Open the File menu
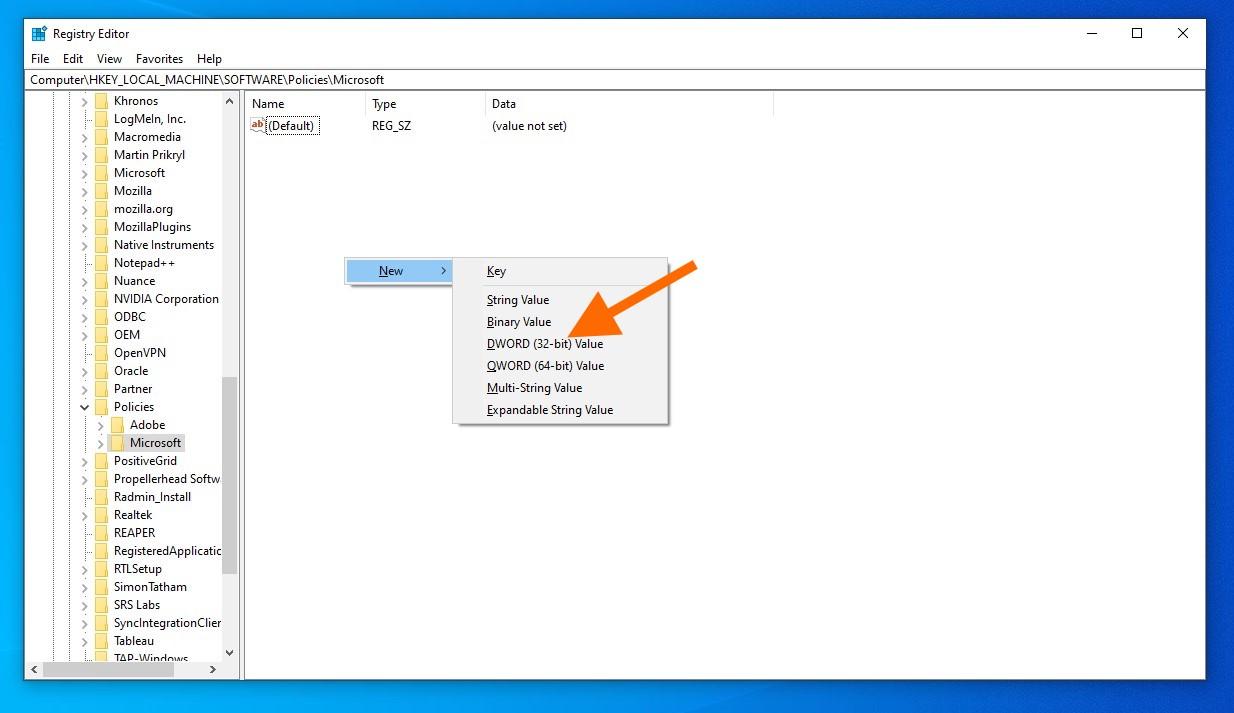1234x713 pixels. point(40,59)
